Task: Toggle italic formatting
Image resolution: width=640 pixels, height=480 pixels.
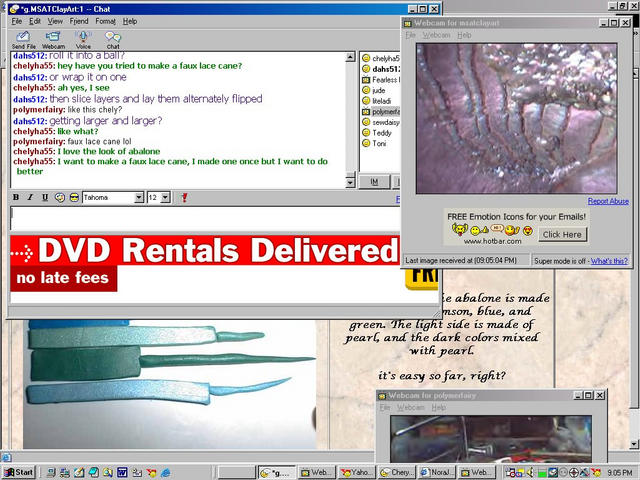Action: pos(30,198)
